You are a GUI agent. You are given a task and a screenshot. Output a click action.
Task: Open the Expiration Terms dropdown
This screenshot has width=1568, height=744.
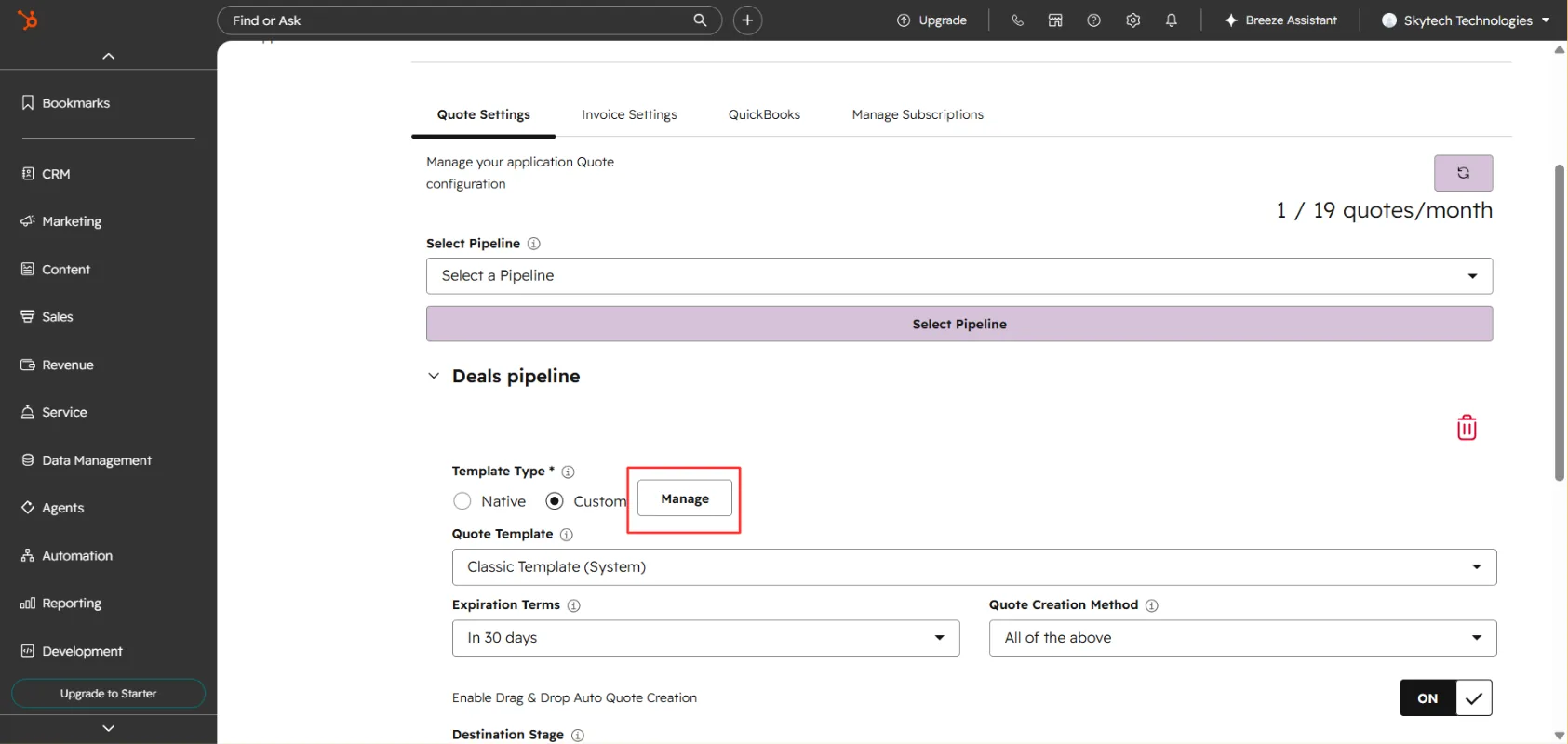(x=705, y=638)
